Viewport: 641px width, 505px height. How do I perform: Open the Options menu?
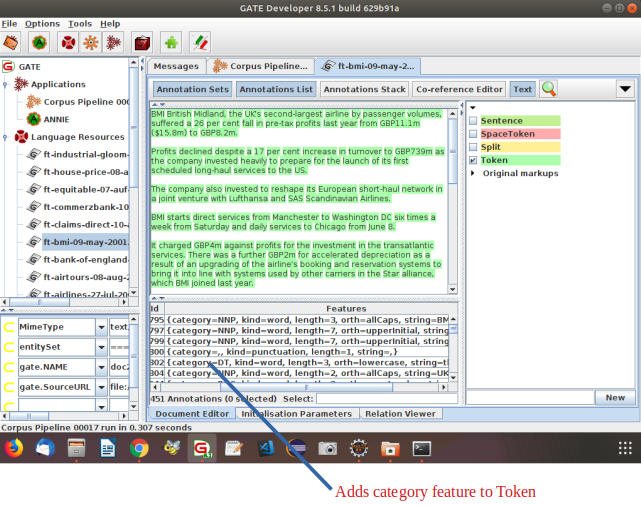42,24
